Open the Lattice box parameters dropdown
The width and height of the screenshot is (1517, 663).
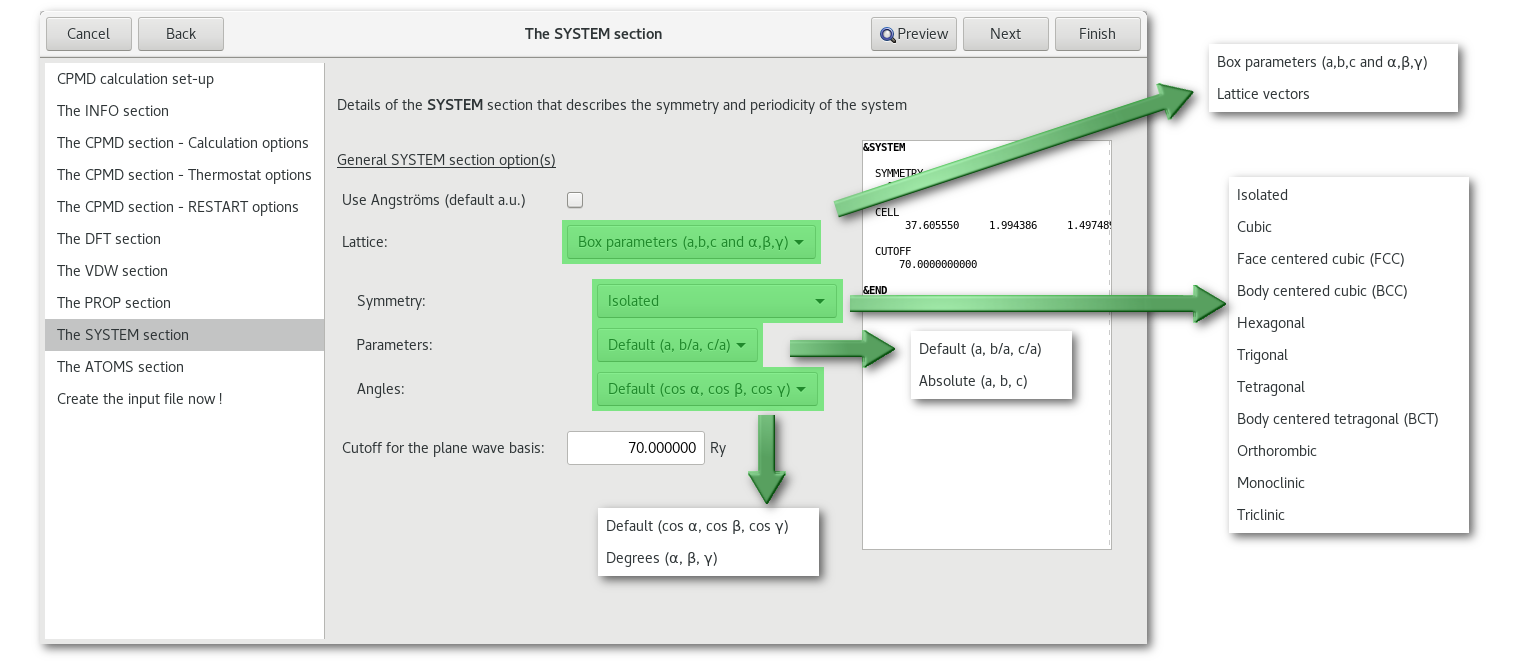pyautogui.click(x=691, y=242)
